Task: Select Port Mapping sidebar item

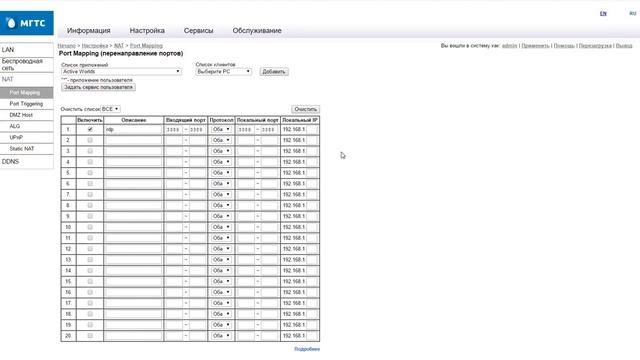Action: (27, 93)
